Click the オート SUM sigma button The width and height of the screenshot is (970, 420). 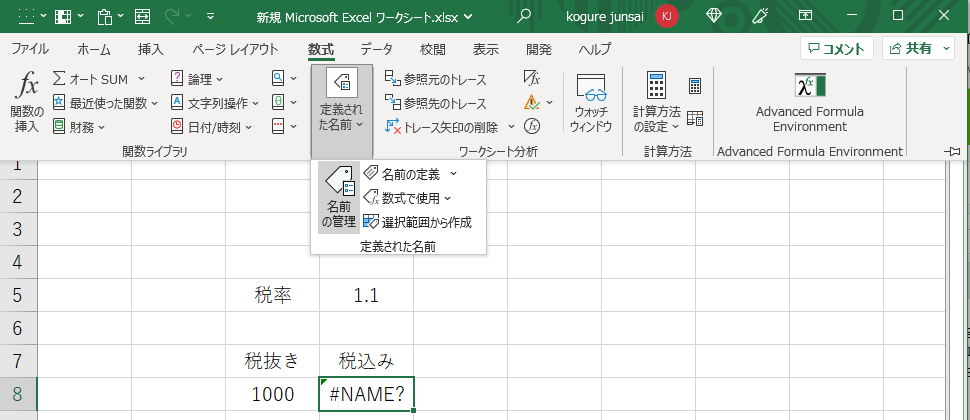90,79
